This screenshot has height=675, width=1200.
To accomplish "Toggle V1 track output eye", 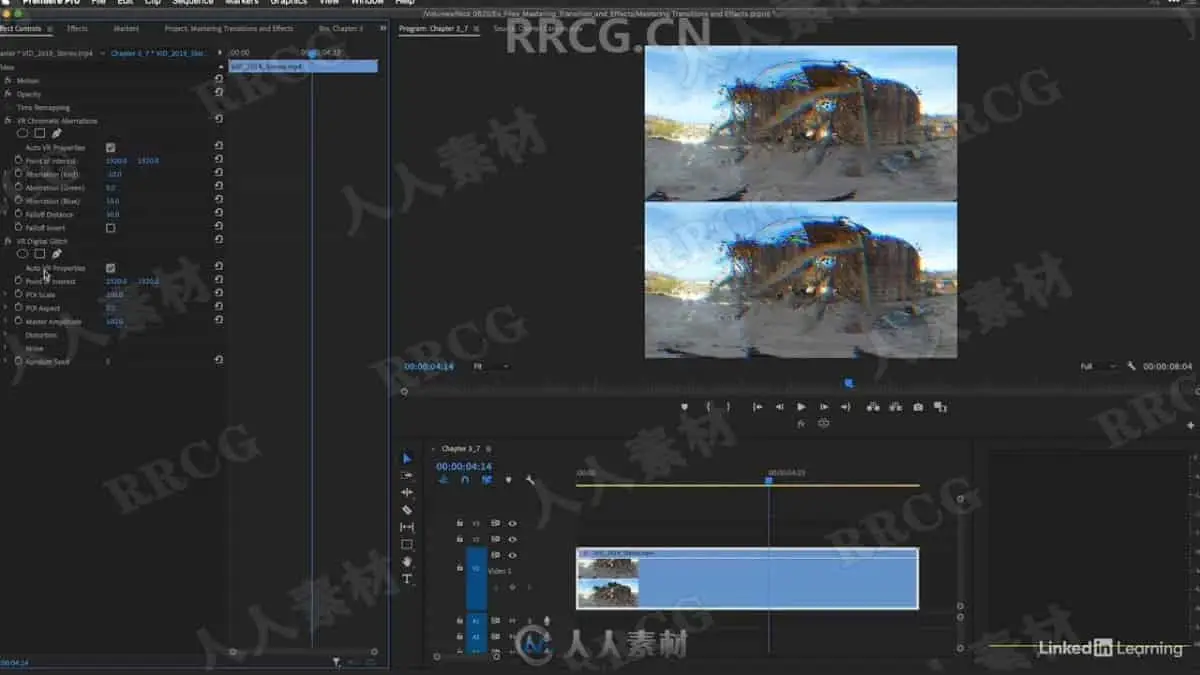I will [x=512, y=555].
